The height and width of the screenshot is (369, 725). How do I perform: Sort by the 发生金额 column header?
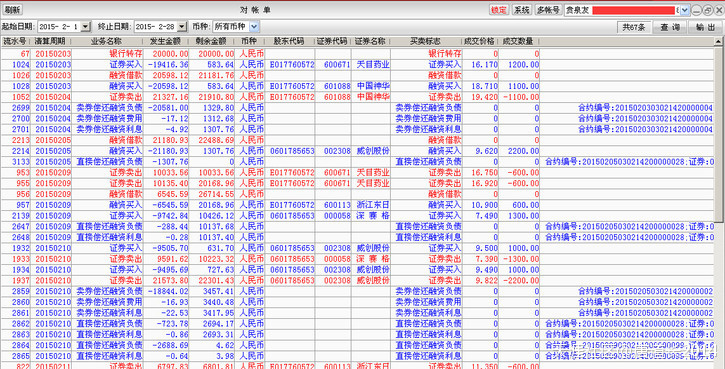coord(166,42)
